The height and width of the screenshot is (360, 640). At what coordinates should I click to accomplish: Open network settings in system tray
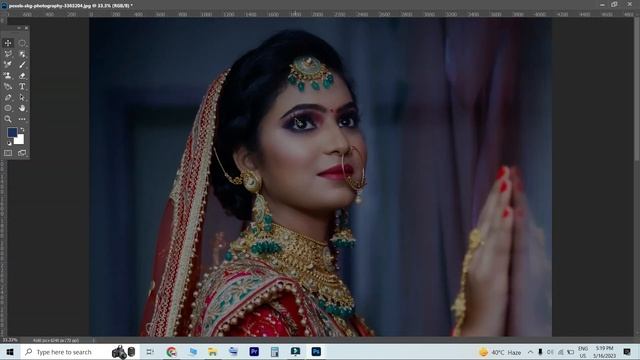(x=560, y=352)
